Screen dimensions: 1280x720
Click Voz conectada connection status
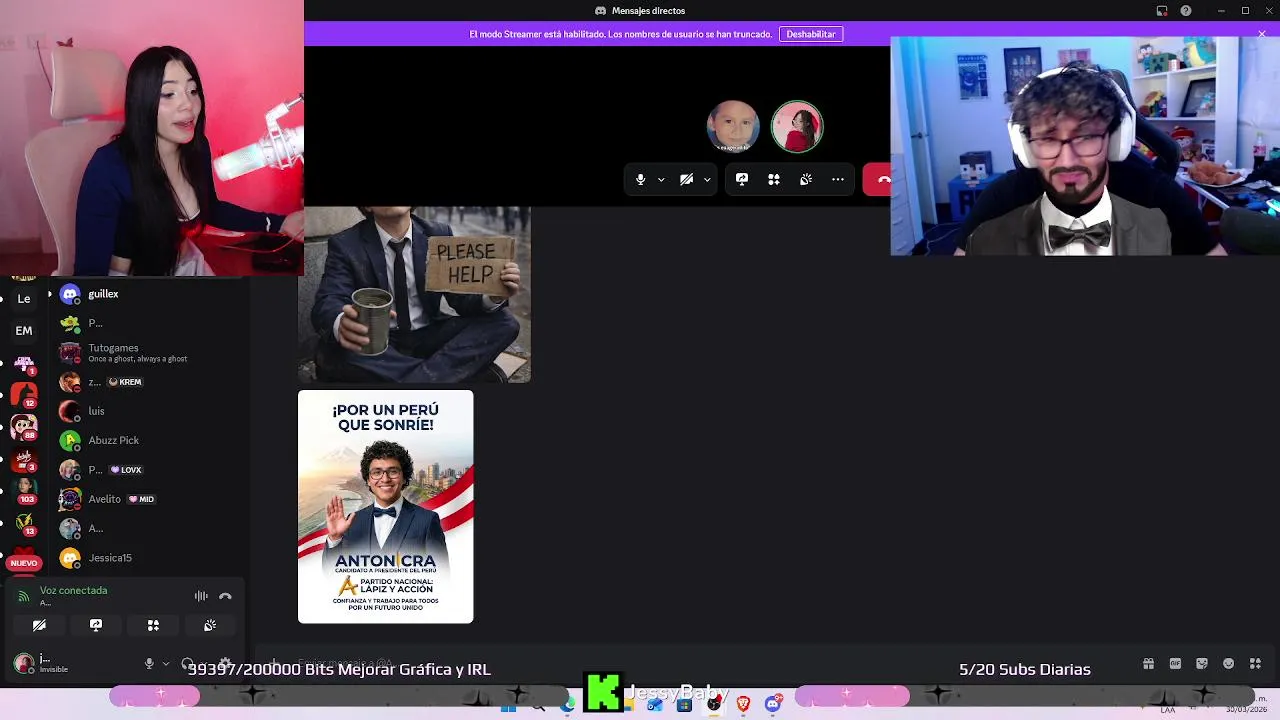pos(73,591)
